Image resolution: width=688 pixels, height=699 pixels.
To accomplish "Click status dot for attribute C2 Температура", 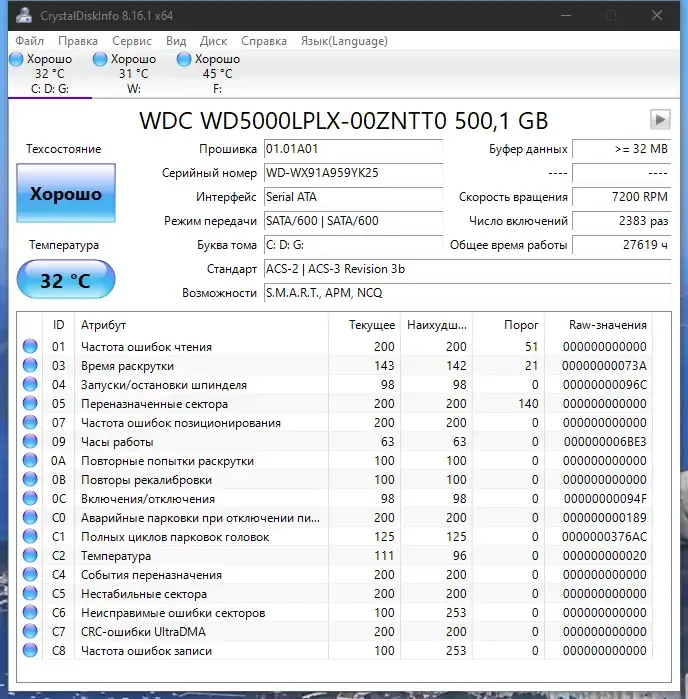I will pos(30,555).
